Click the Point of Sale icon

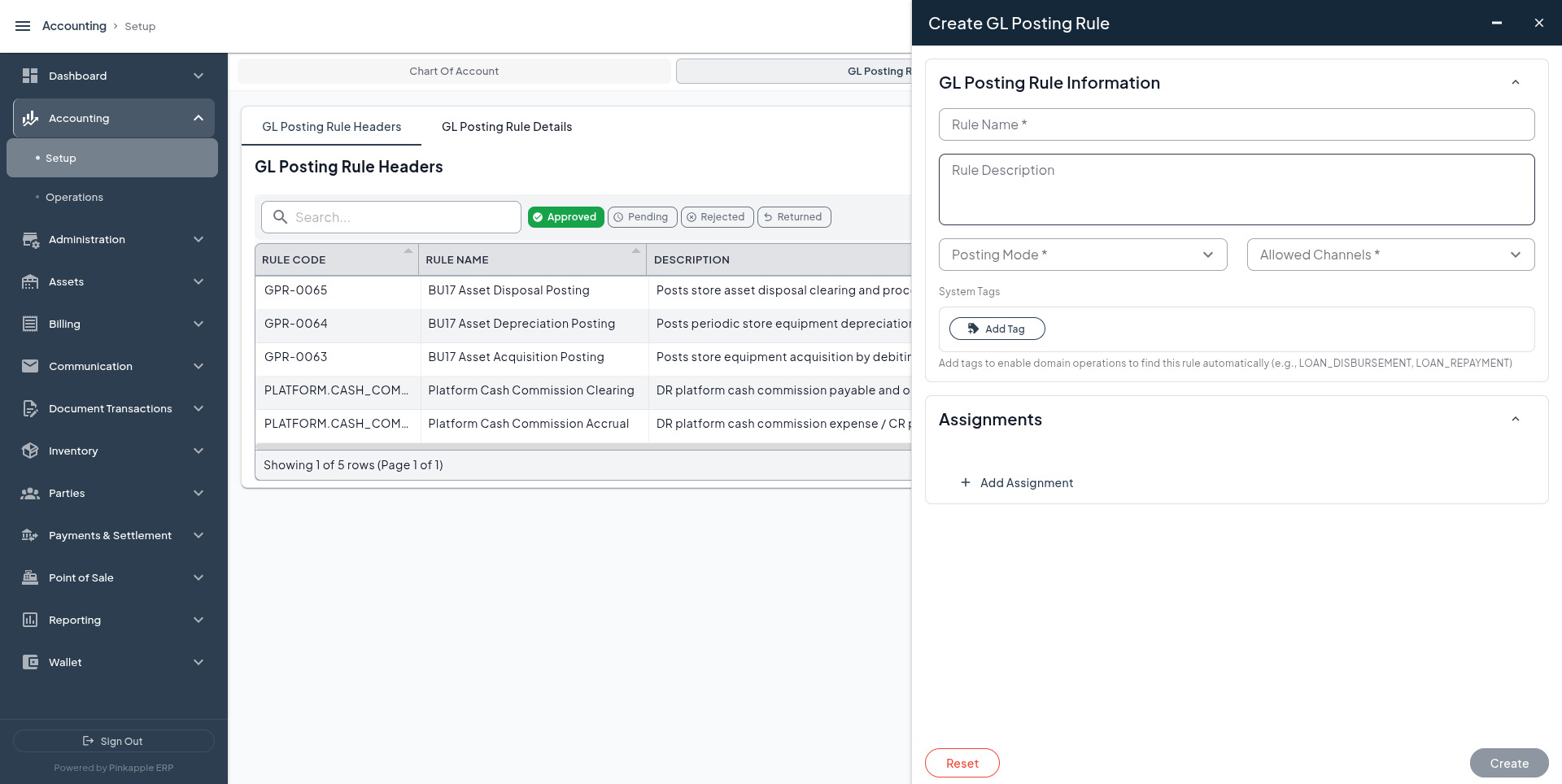[x=30, y=577]
